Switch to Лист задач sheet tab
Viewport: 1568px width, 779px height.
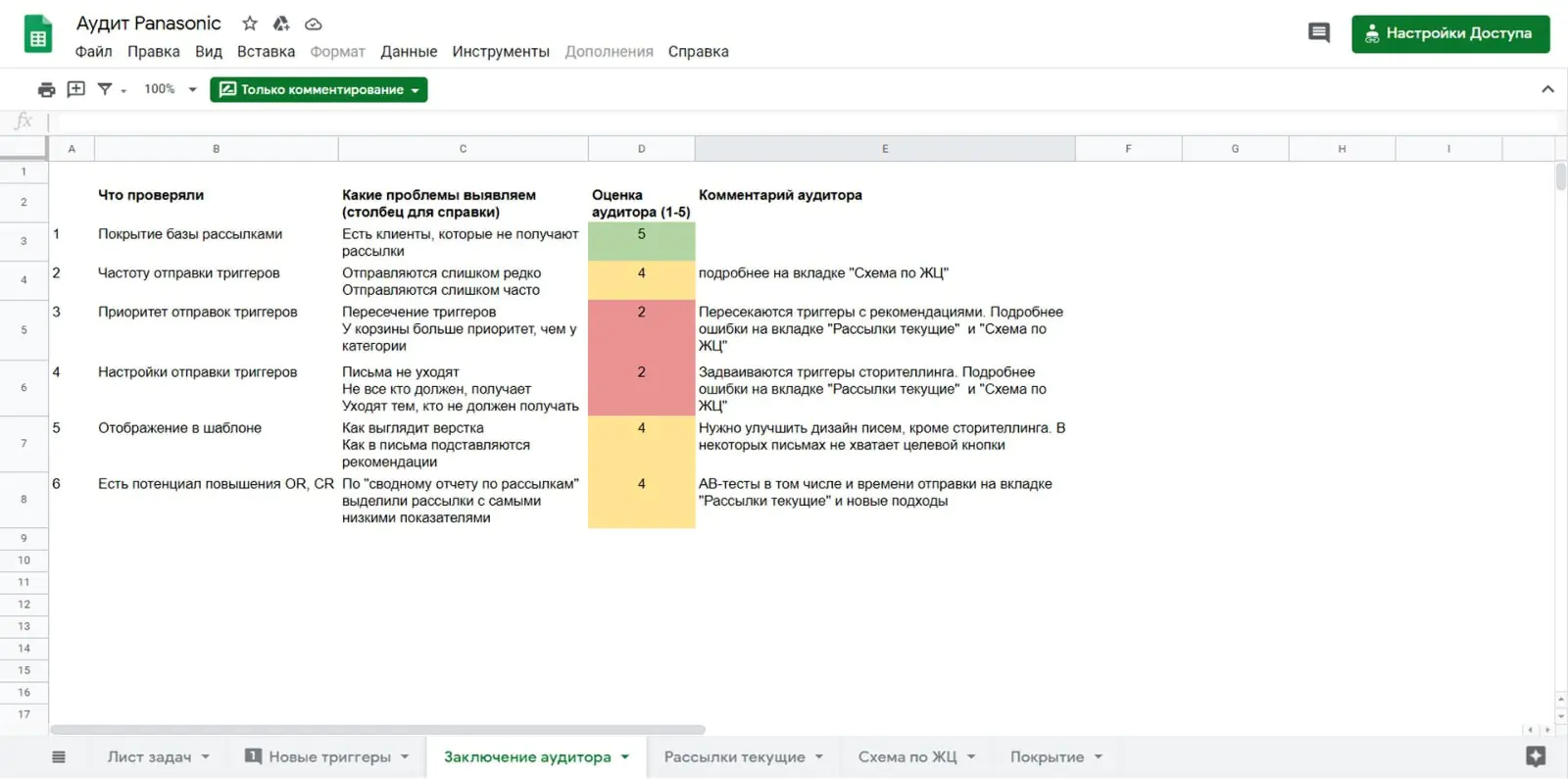tap(149, 756)
